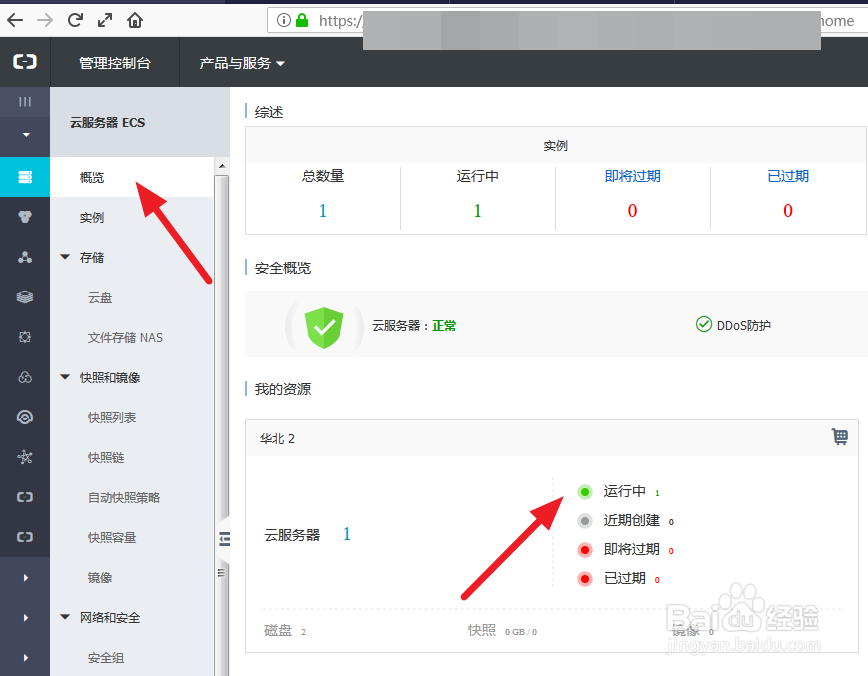Open the layered stack icon in sidebar

click(x=25, y=297)
